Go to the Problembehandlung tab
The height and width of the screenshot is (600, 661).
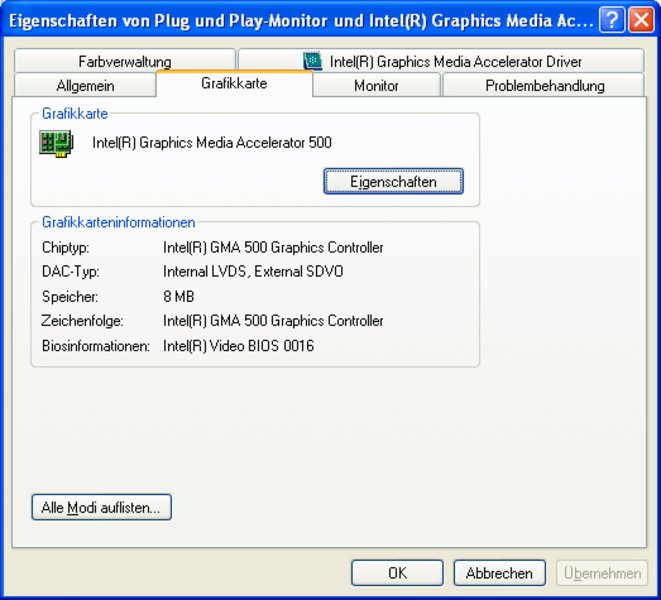(544, 86)
